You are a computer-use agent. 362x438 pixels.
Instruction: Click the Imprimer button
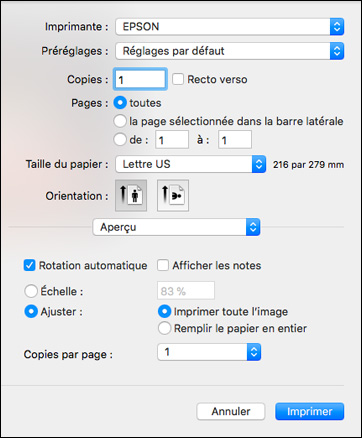(310, 411)
